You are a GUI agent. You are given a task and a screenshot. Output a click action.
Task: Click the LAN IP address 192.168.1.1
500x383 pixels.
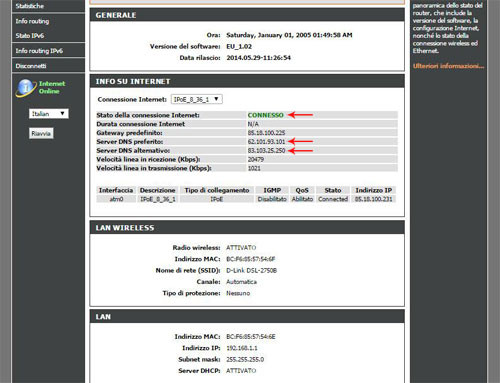[x=242, y=348]
